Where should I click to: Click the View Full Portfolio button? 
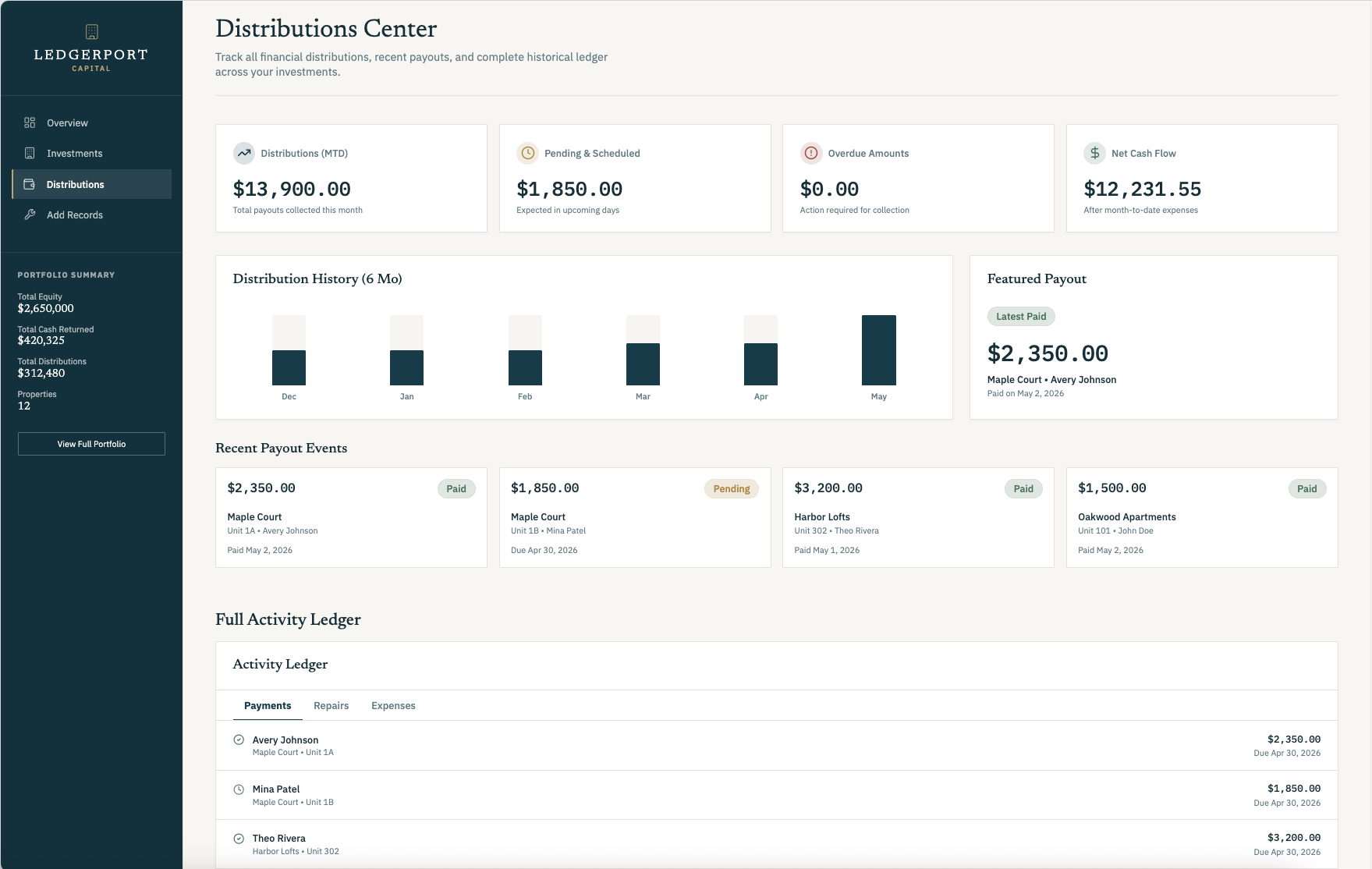point(91,444)
